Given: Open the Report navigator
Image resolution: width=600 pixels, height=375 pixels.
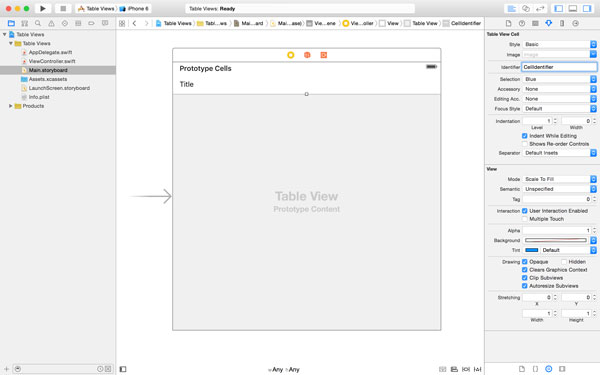Looking at the screenshot, I should pos(105,23).
